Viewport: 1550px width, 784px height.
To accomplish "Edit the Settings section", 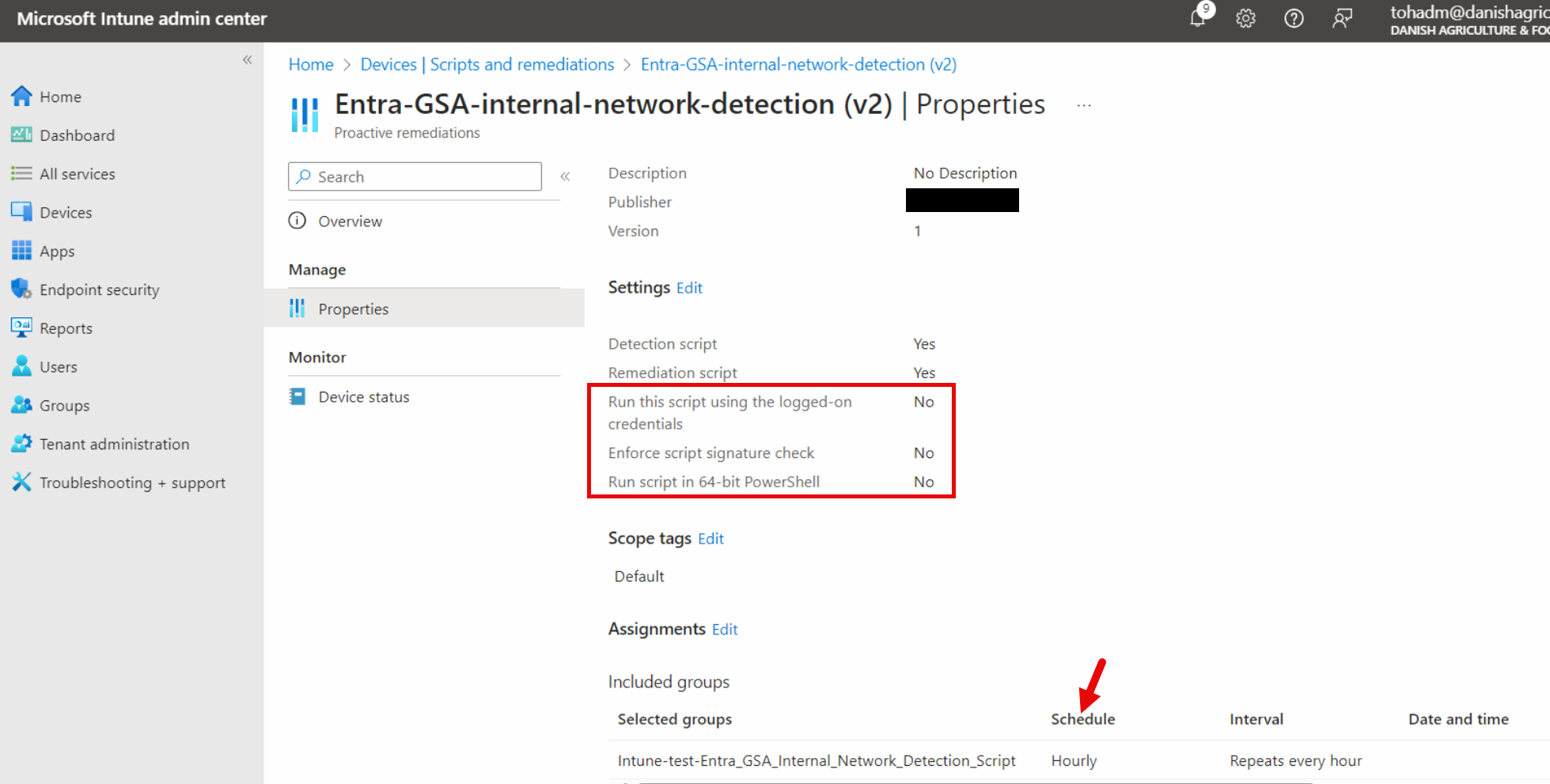I will (x=688, y=287).
